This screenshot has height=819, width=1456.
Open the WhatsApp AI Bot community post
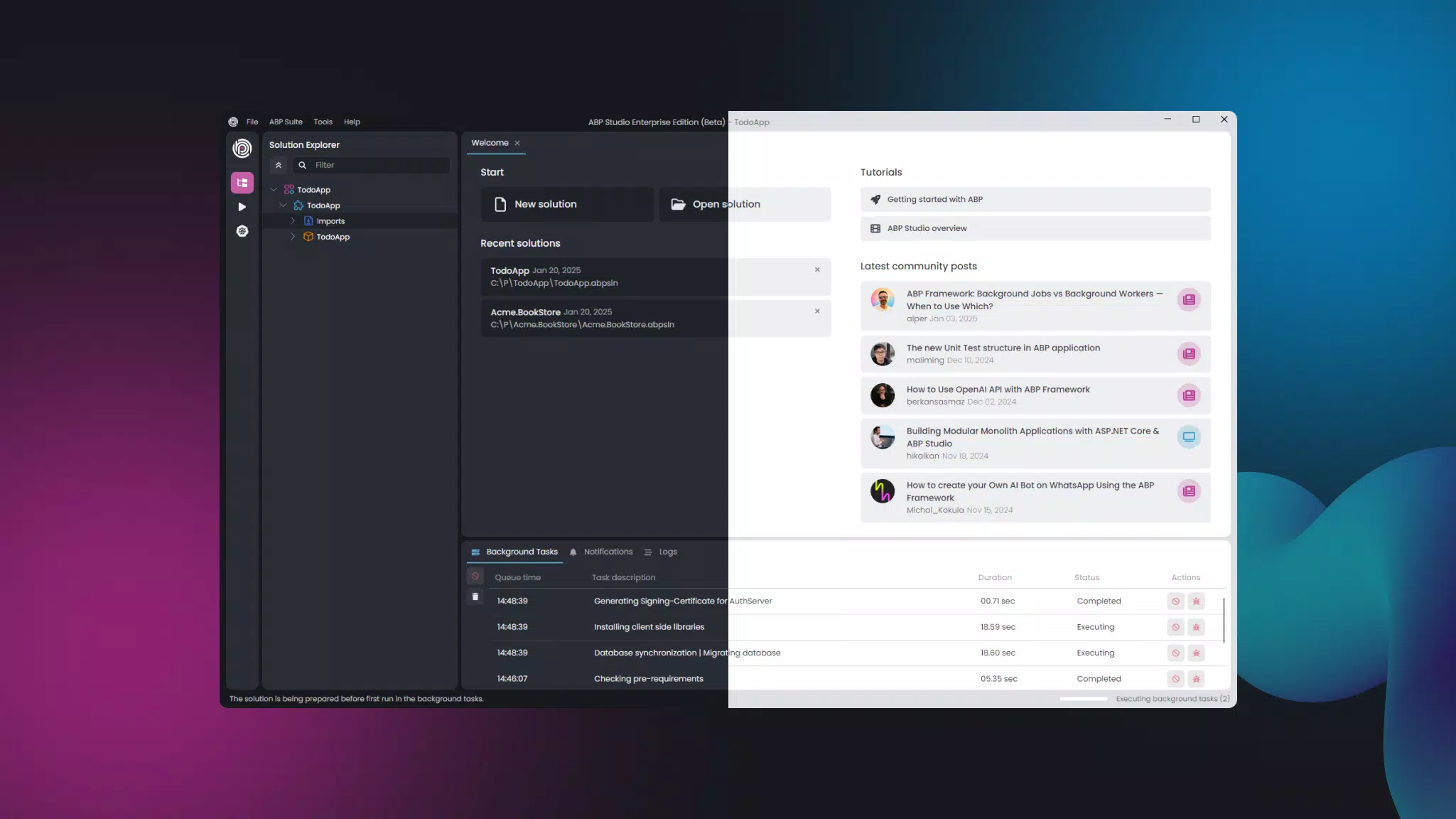1035,498
